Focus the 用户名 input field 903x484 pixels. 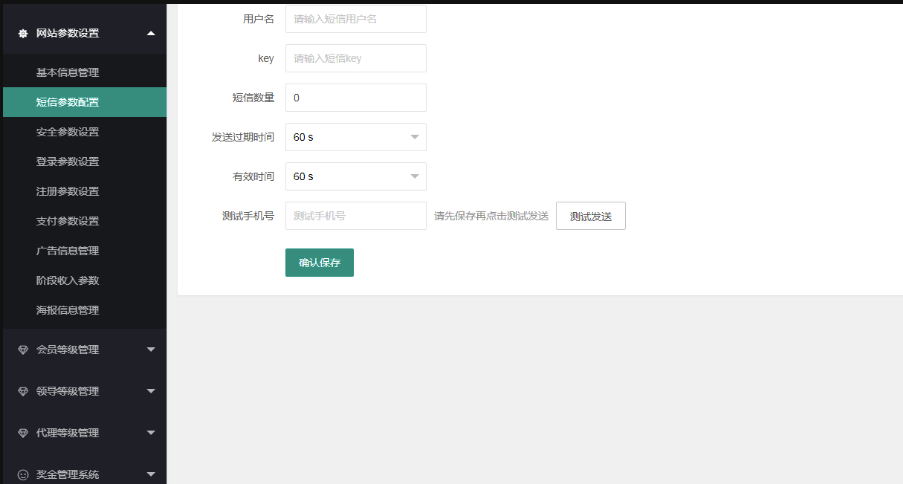[355, 19]
